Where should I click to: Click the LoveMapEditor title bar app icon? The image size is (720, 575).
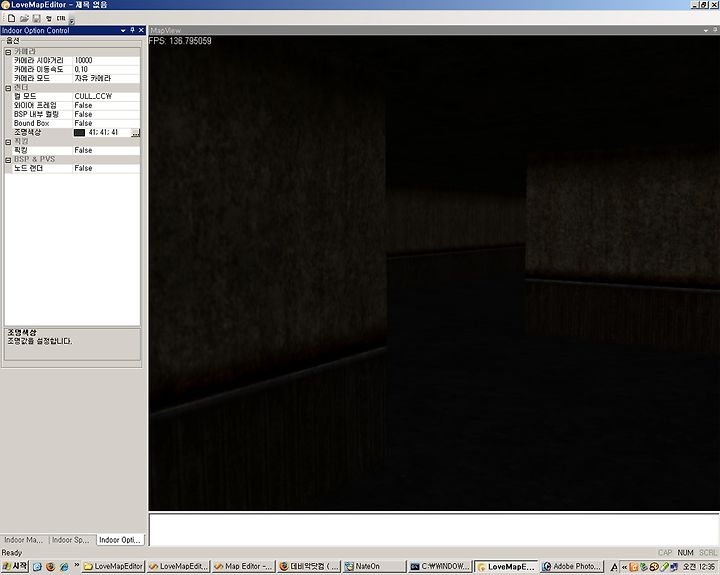coord(6,5)
